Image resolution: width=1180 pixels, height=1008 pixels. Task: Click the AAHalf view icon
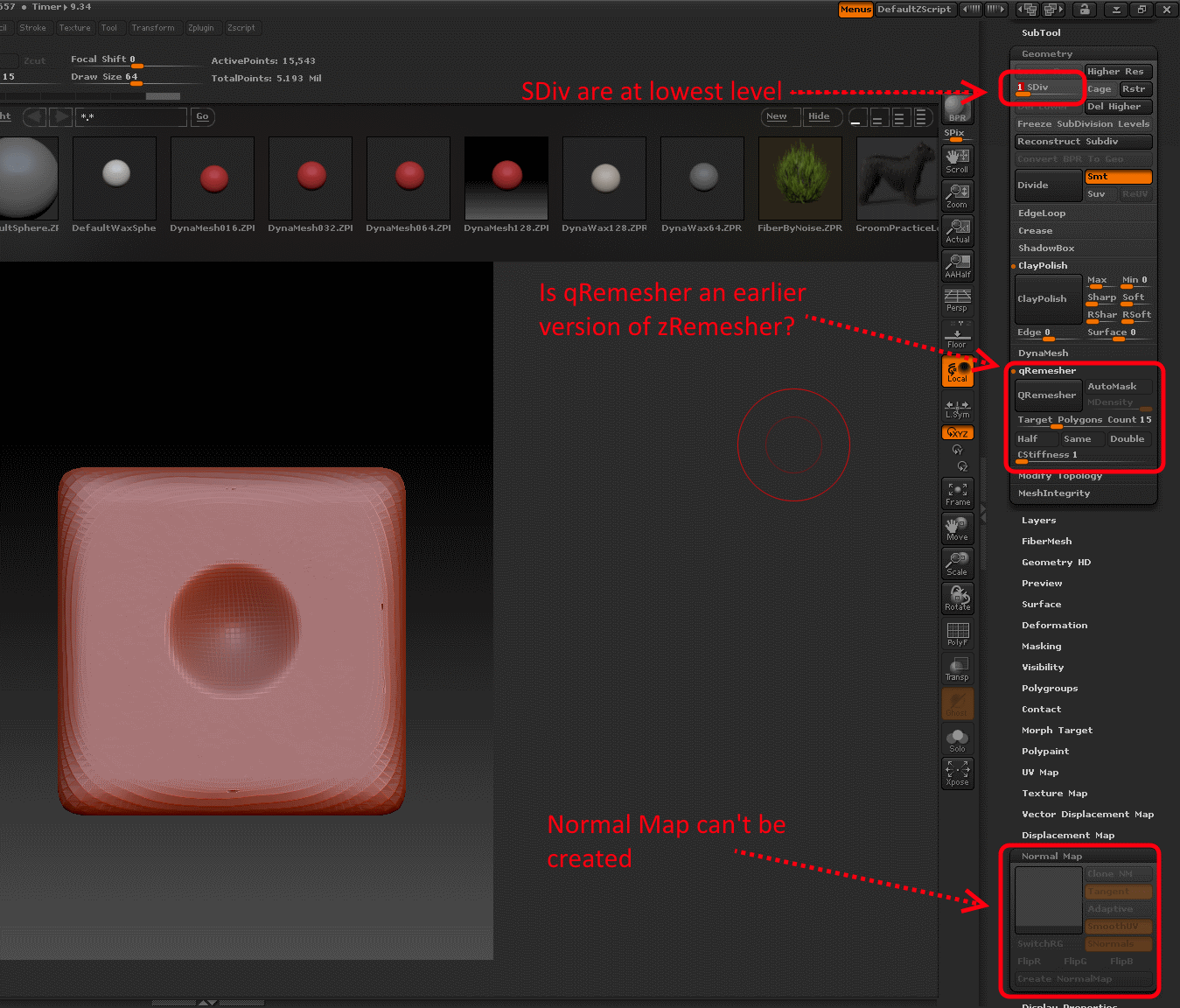pyautogui.click(x=958, y=266)
